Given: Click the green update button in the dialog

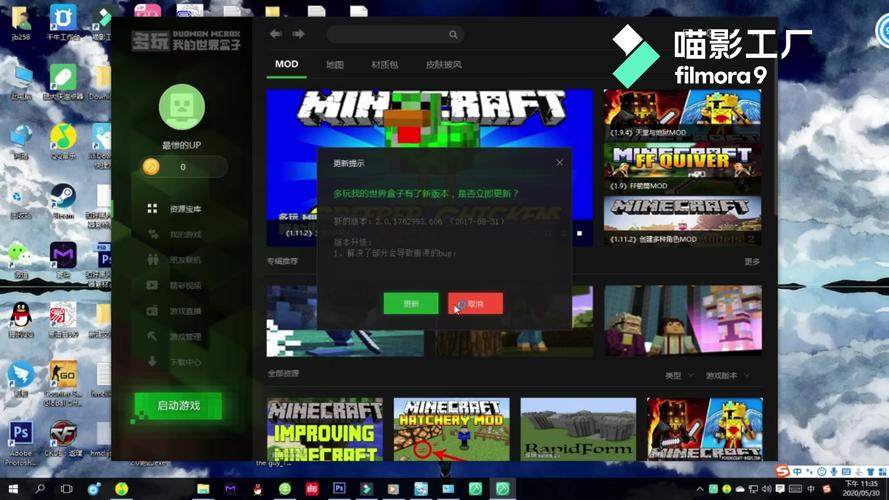Looking at the screenshot, I should 411,304.
